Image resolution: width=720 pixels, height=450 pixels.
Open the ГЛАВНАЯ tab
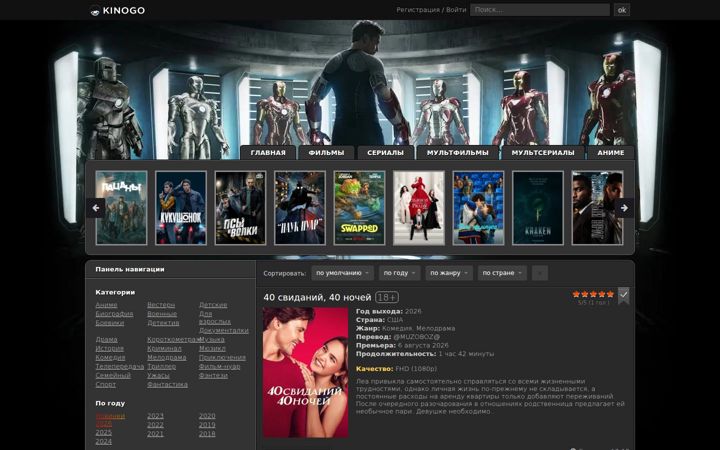tap(268, 152)
